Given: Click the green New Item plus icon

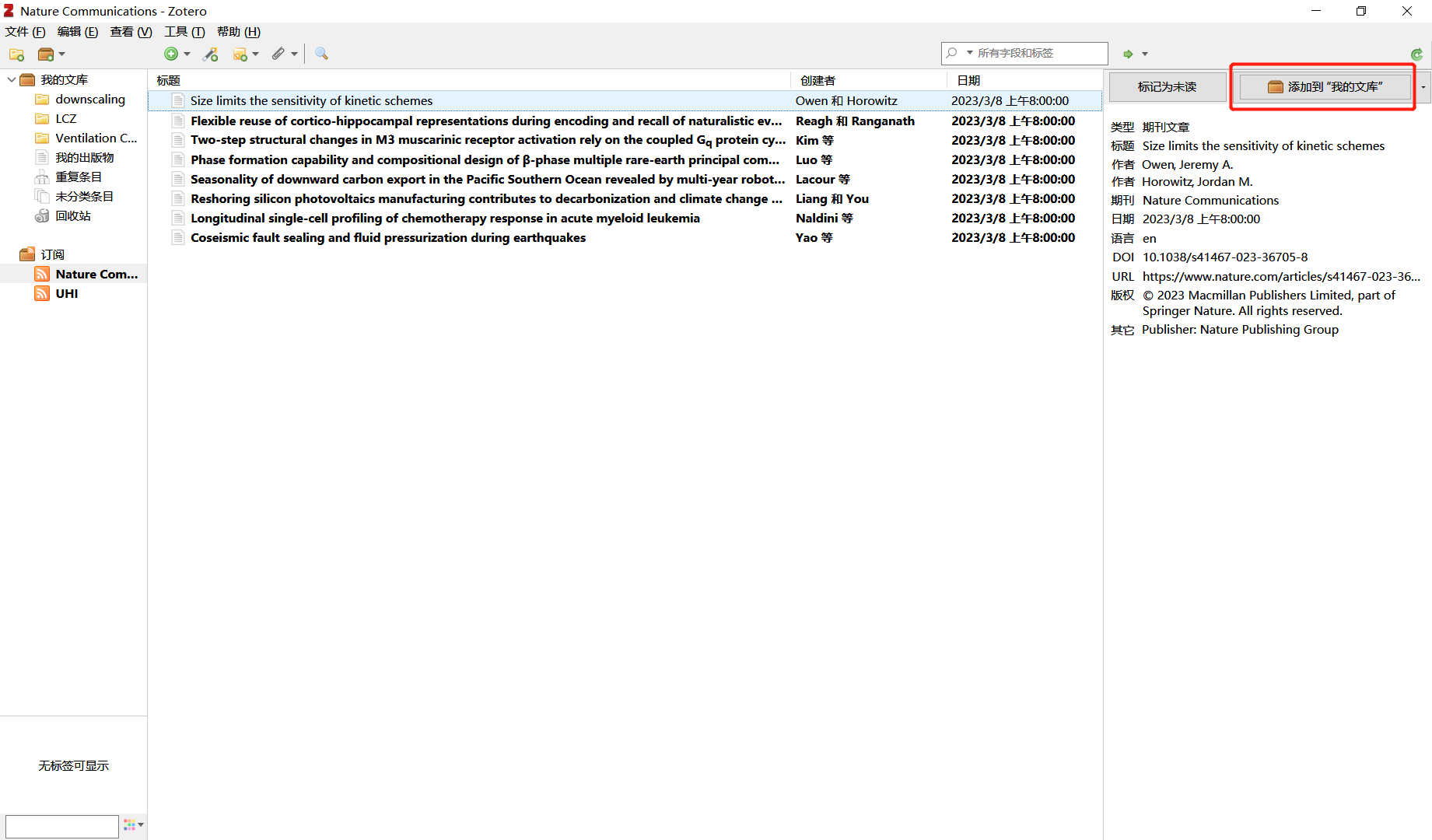Looking at the screenshot, I should click(x=171, y=54).
